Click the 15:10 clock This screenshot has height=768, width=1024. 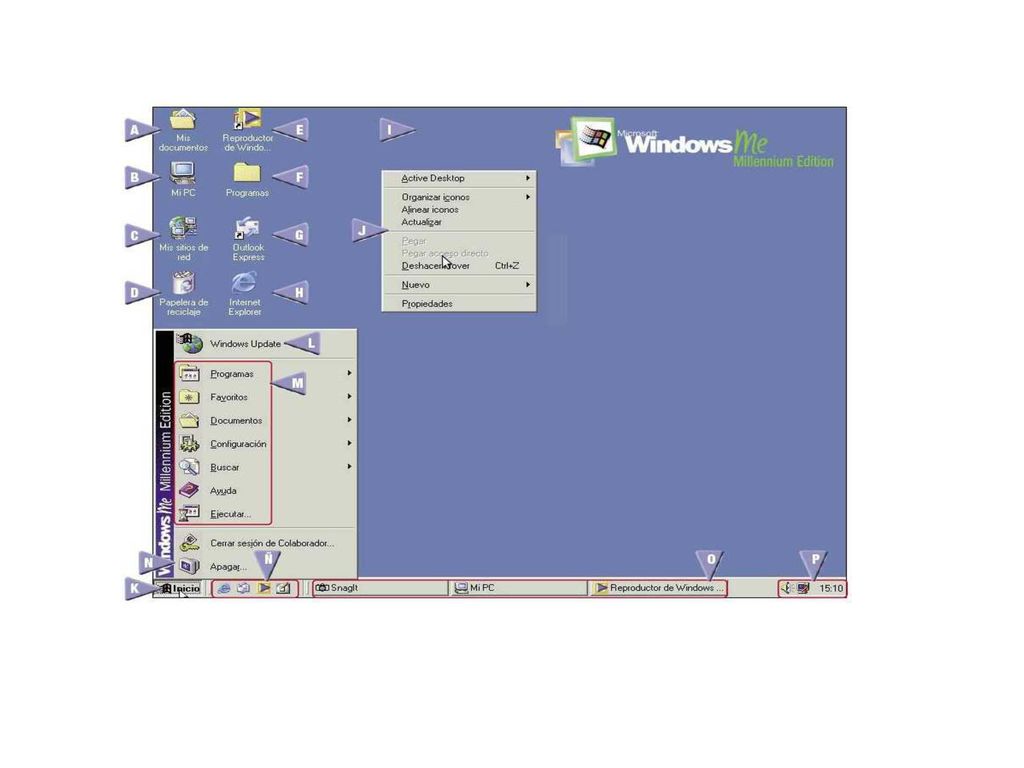point(831,588)
